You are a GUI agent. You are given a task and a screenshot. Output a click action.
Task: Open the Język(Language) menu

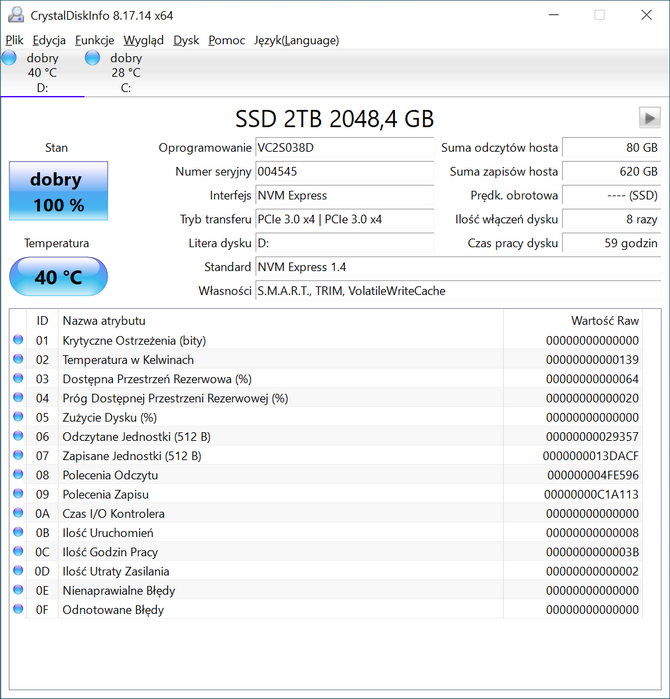[x=296, y=41]
